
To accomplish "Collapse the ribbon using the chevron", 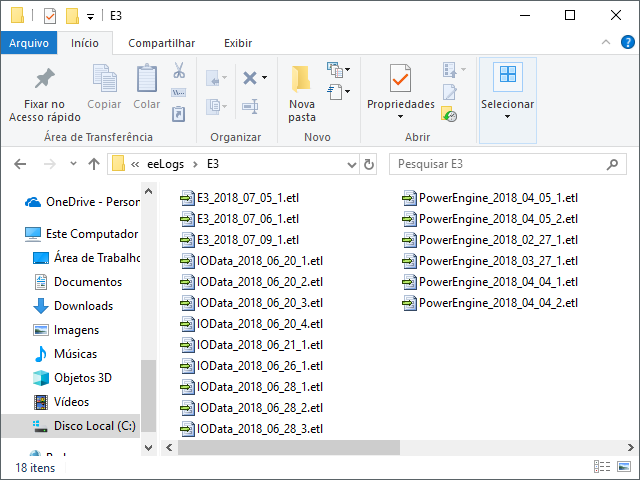I will coord(605,42).
